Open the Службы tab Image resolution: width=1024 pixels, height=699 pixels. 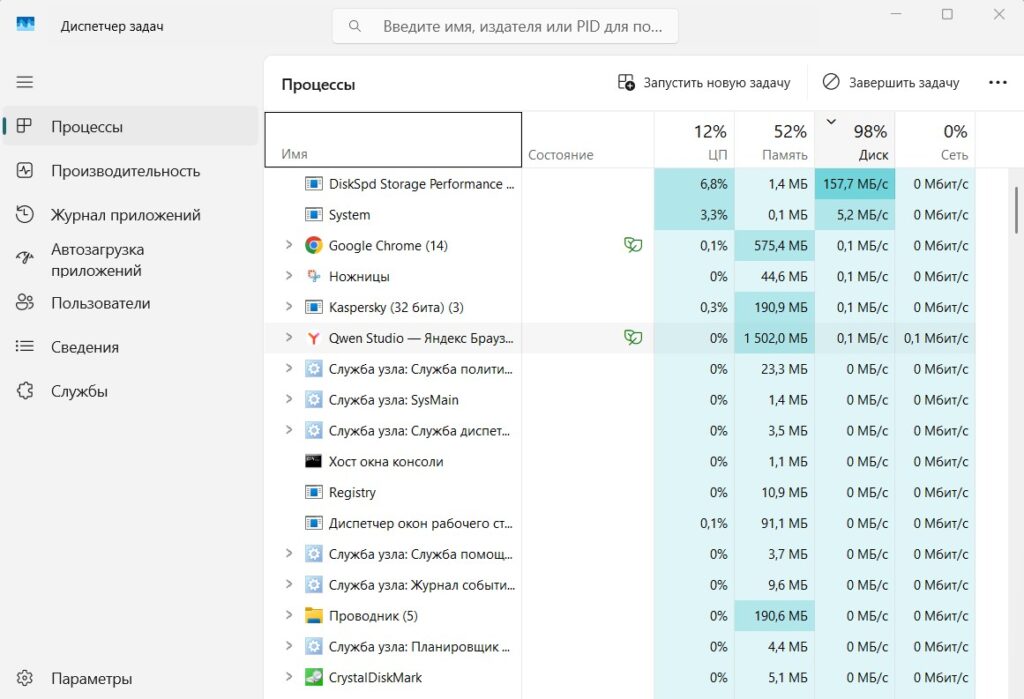pyautogui.click(x=131, y=391)
